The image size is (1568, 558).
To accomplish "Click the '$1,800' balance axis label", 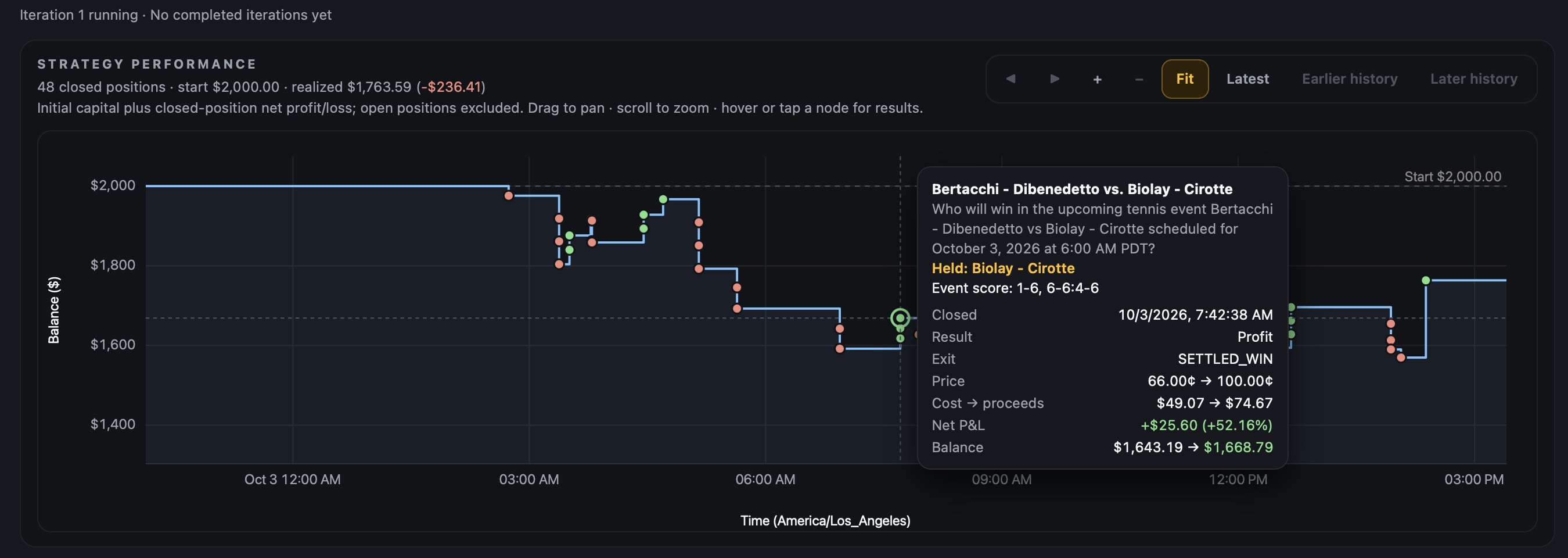I will tap(113, 265).
